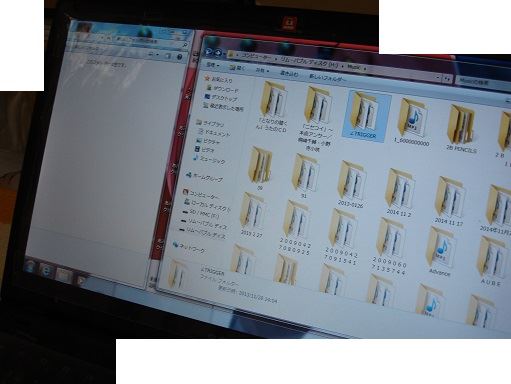Open the Advance music folder
Viewport: 511px width, 384px height.
click(440, 252)
